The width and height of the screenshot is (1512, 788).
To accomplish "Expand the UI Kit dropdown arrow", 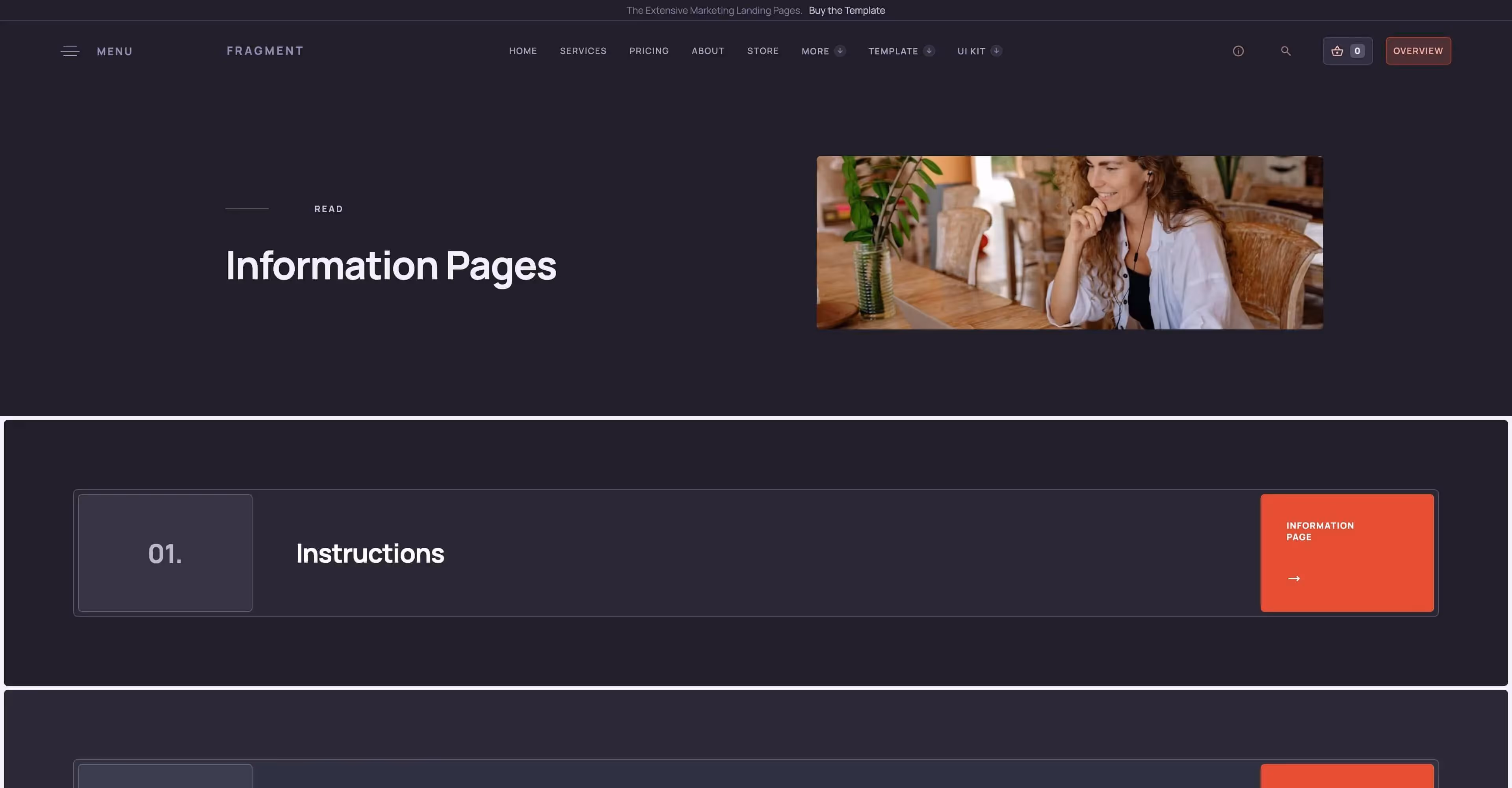I will [996, 50].
